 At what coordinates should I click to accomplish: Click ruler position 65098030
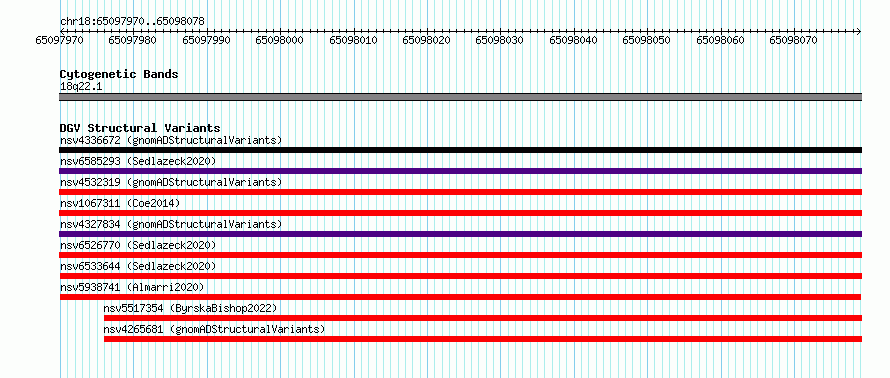tap(499, 40)
